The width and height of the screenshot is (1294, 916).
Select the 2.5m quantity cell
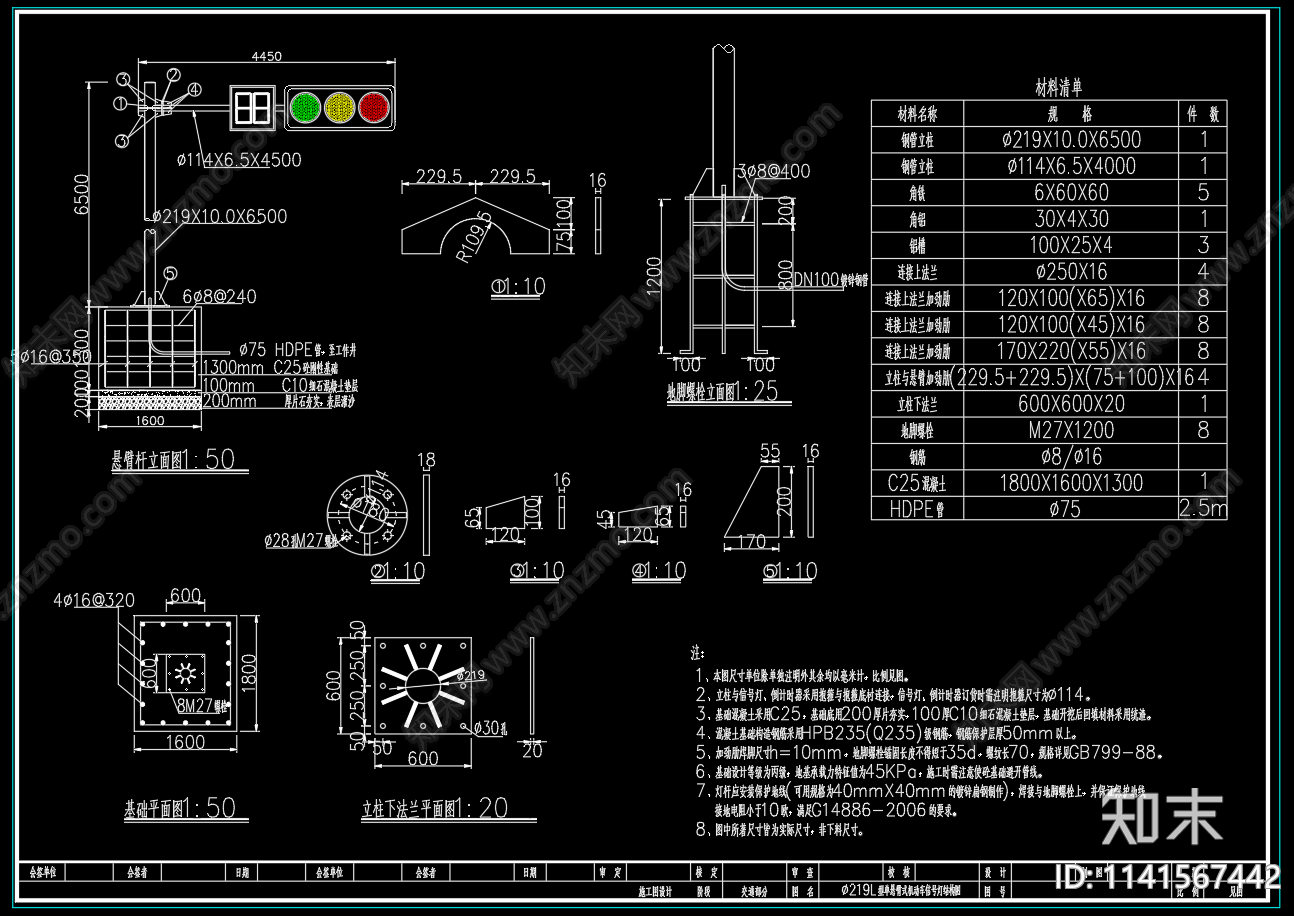[1203, 508]
